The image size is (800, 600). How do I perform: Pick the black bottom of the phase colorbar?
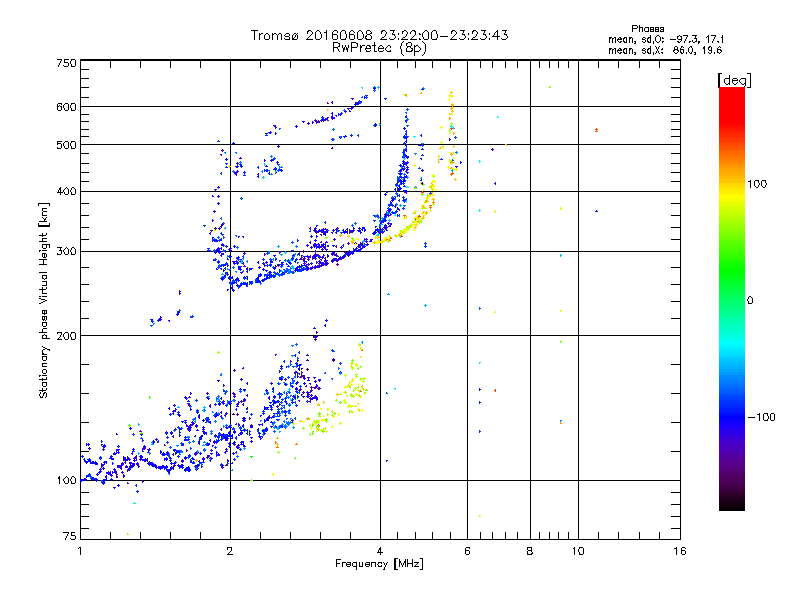tap(732, 503)
